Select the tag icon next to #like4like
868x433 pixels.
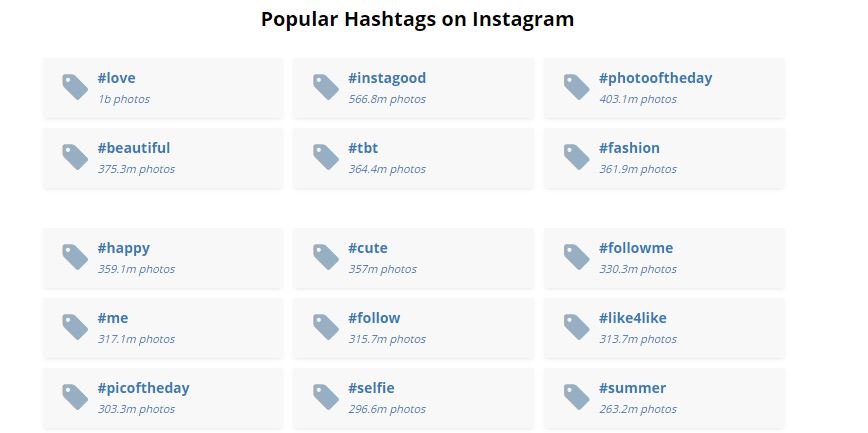pyautogui.click(x=577, y=327)
